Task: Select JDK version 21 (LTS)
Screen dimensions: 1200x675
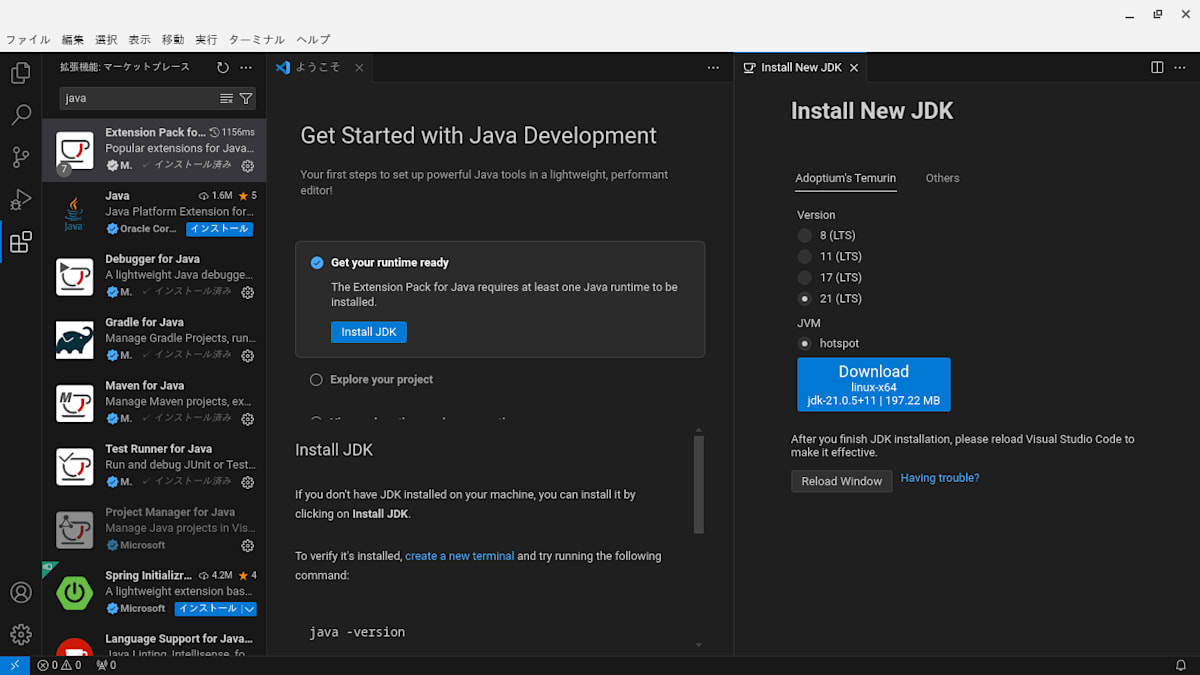Action: click(x=805, y=299)
